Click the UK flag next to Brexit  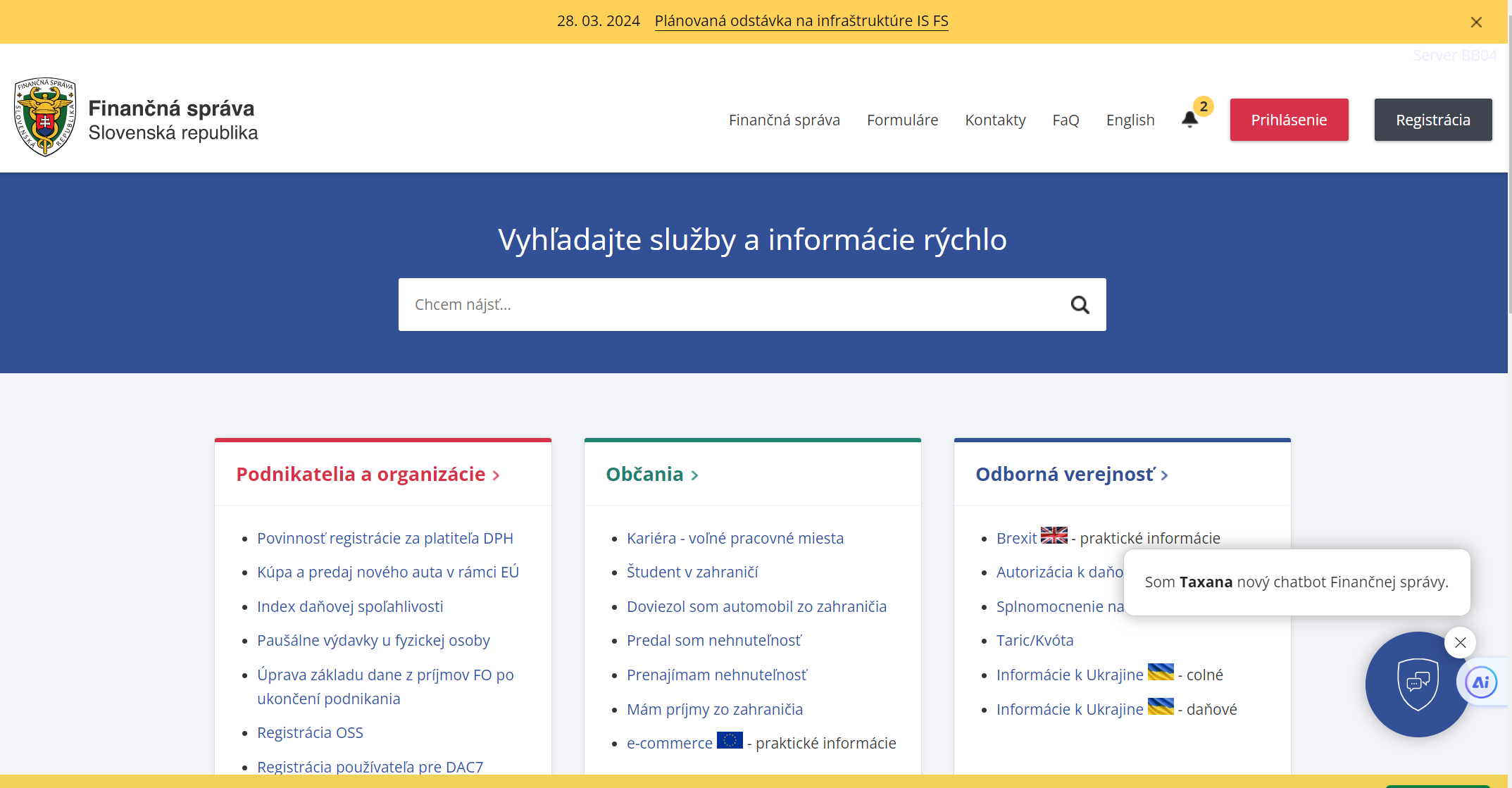click(x=1054, y=536)
